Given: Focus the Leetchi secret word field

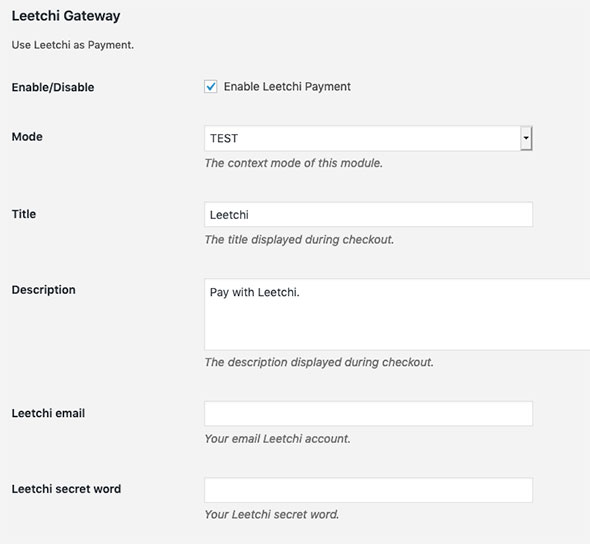Looking at the screenshot, I should pyautogui.click(x=368, y=490).
